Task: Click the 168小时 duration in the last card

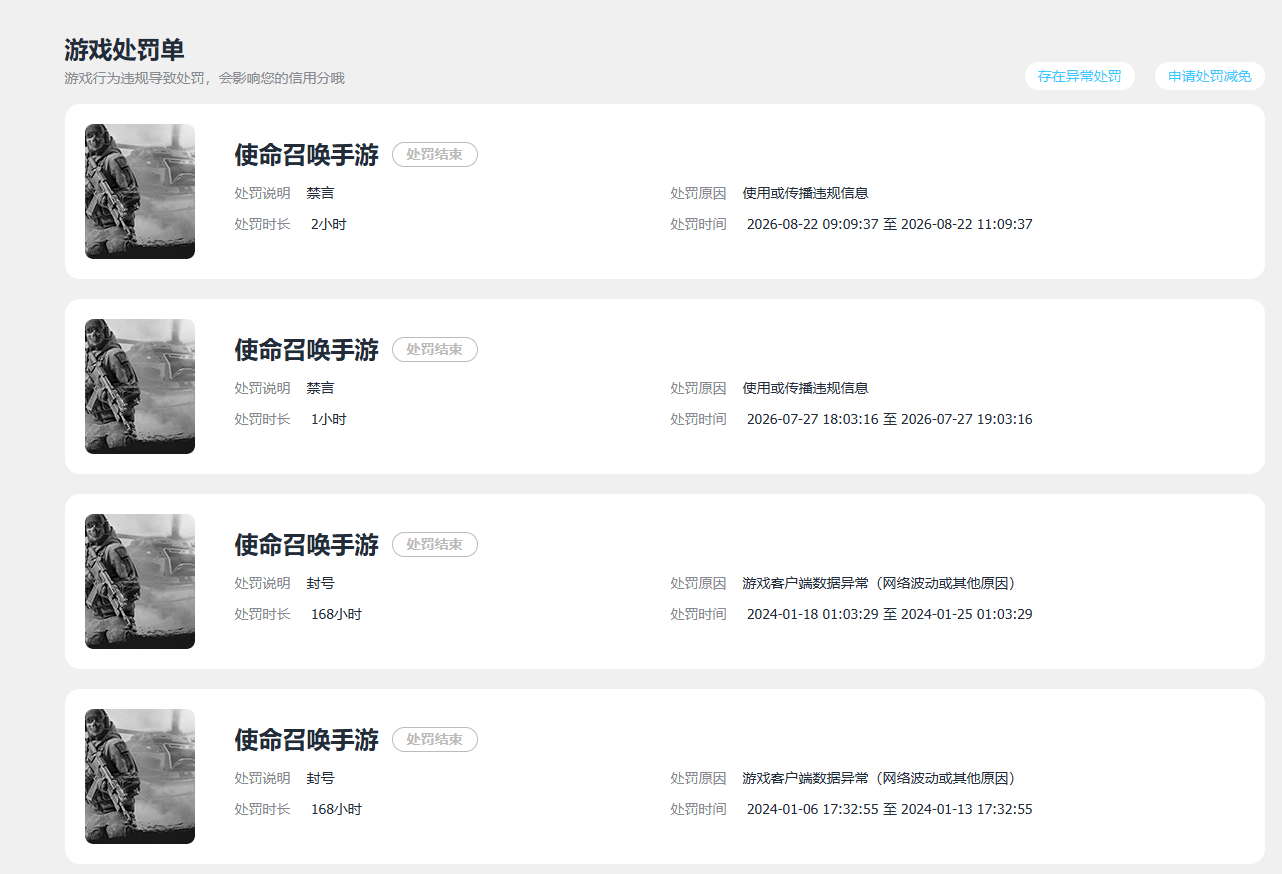Action: click(x=336, y=809)
